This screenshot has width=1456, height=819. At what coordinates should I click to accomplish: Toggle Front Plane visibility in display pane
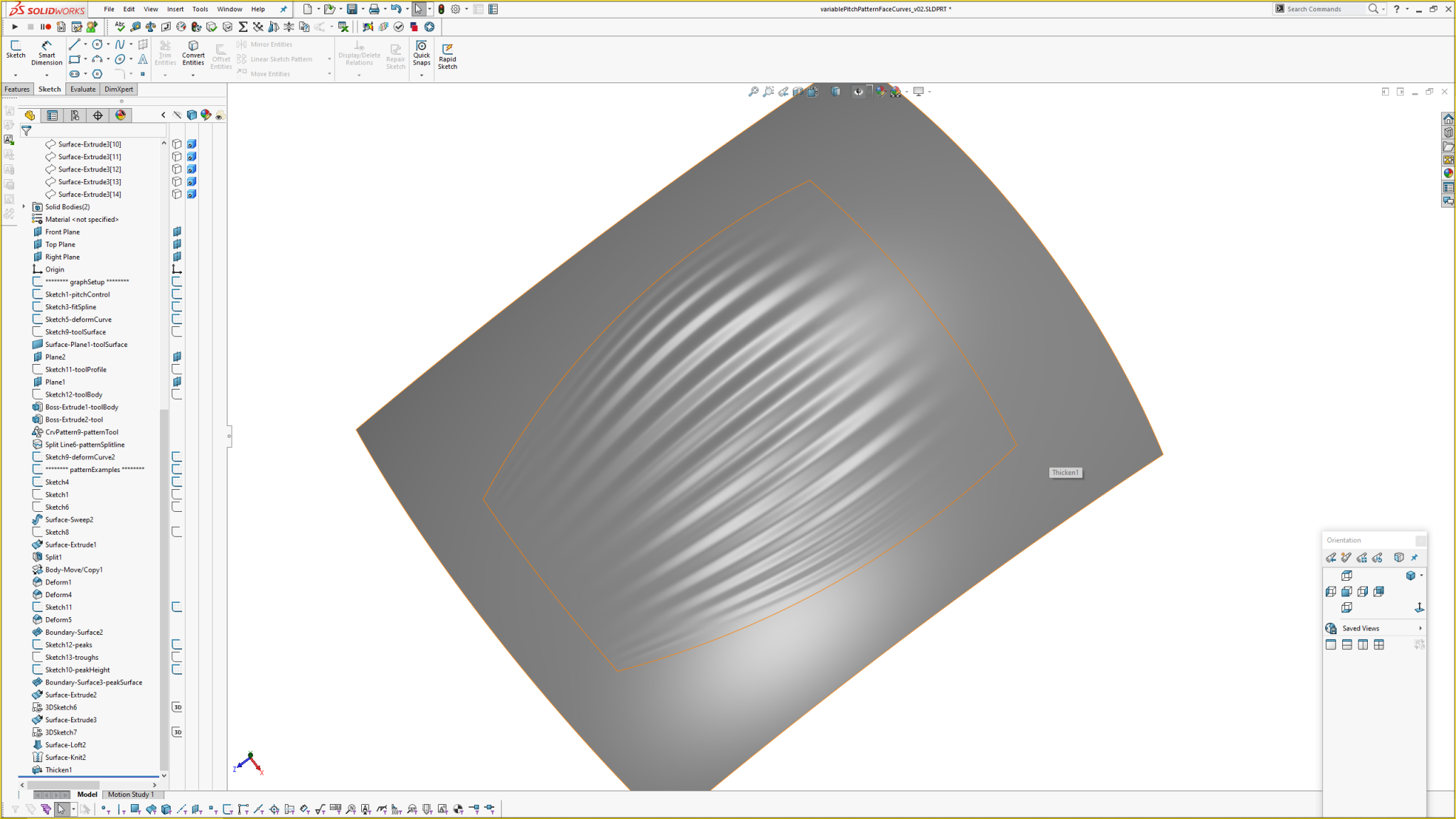click(x=177, y=232)
